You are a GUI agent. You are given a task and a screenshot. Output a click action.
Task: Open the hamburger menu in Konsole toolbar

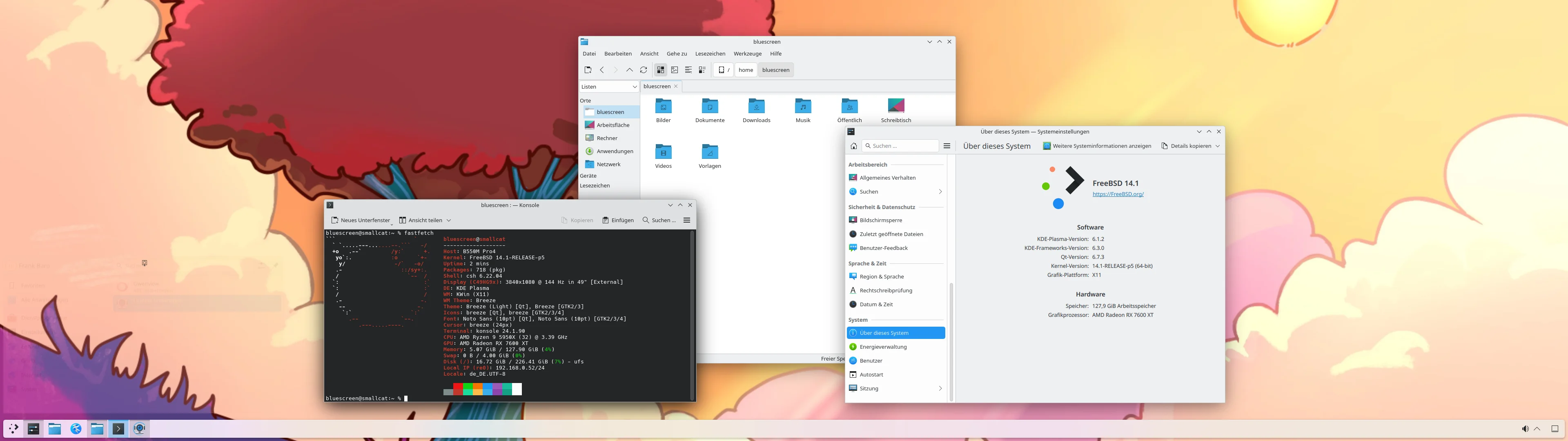(x=686, y=220)
